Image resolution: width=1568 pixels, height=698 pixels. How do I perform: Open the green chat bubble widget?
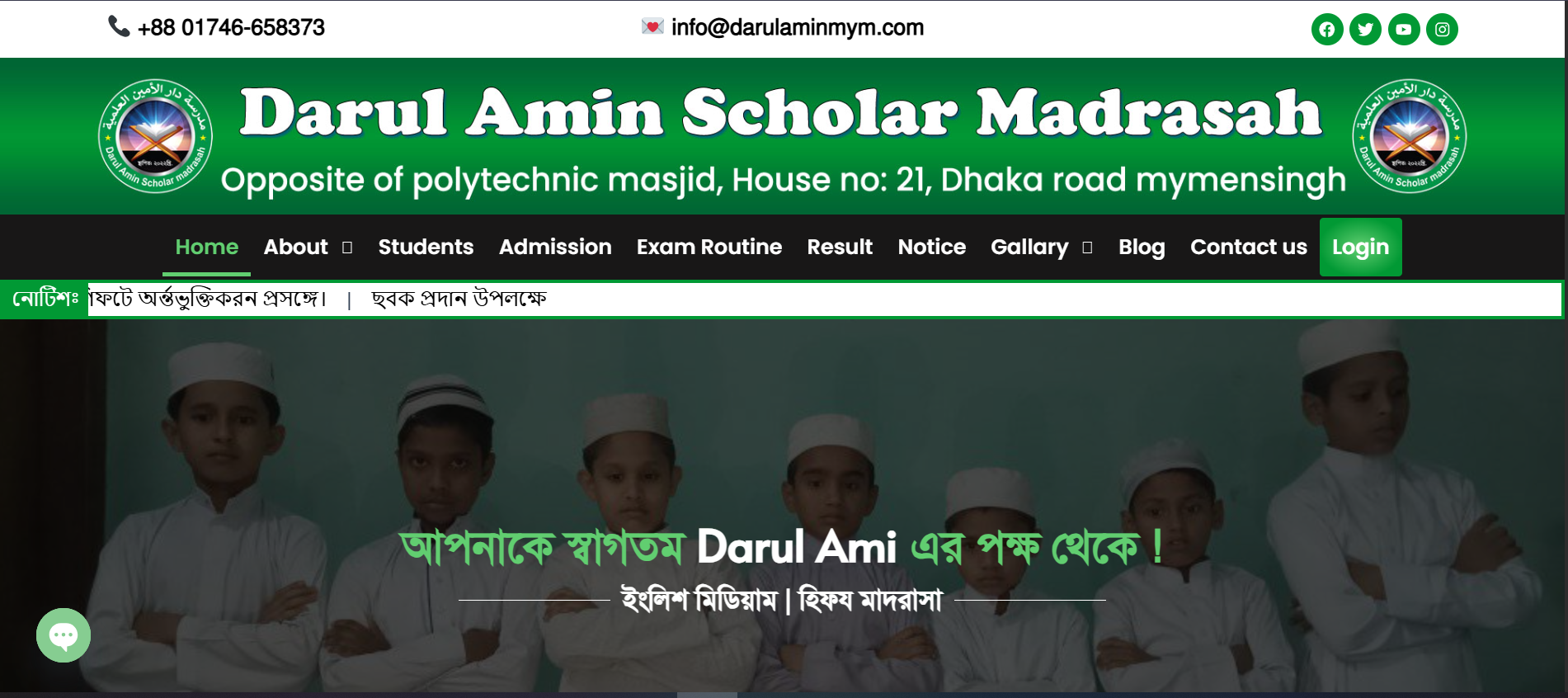click(64, 635)
